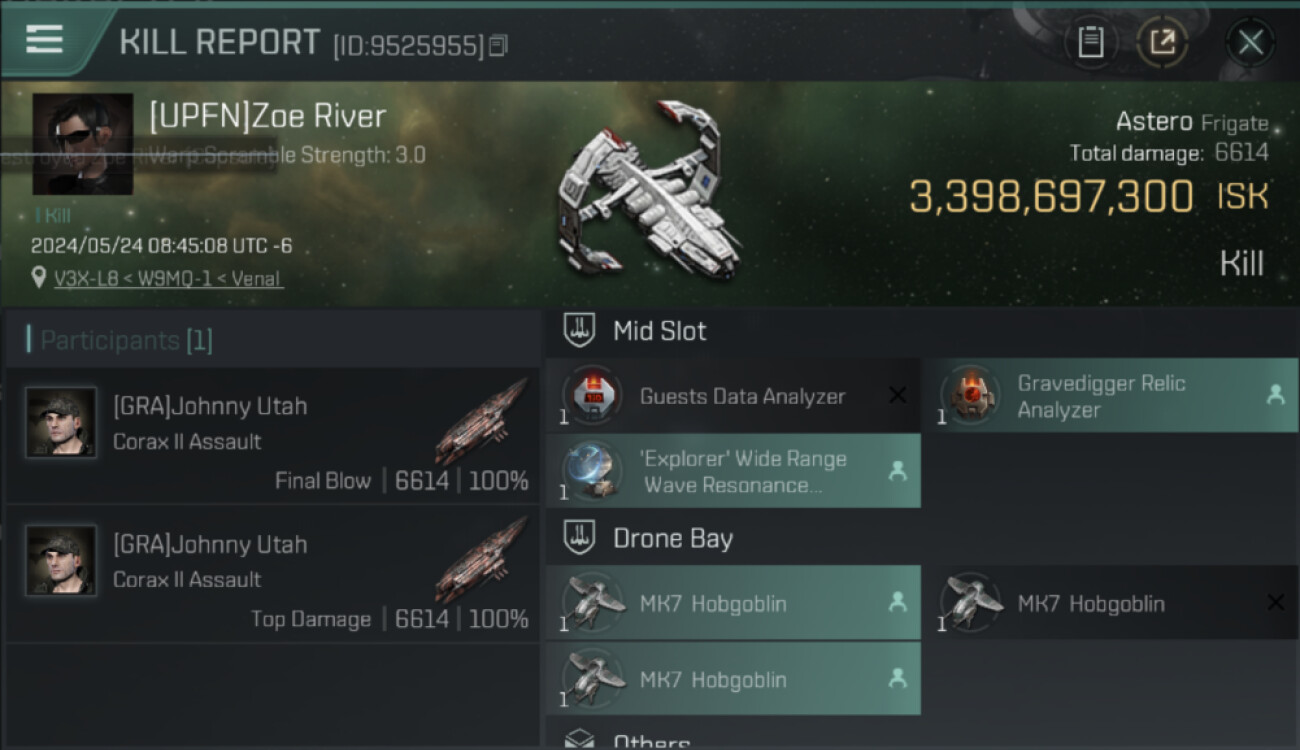Select Gravedigger Relic Analyzer module icon

(x=970, y=396)
